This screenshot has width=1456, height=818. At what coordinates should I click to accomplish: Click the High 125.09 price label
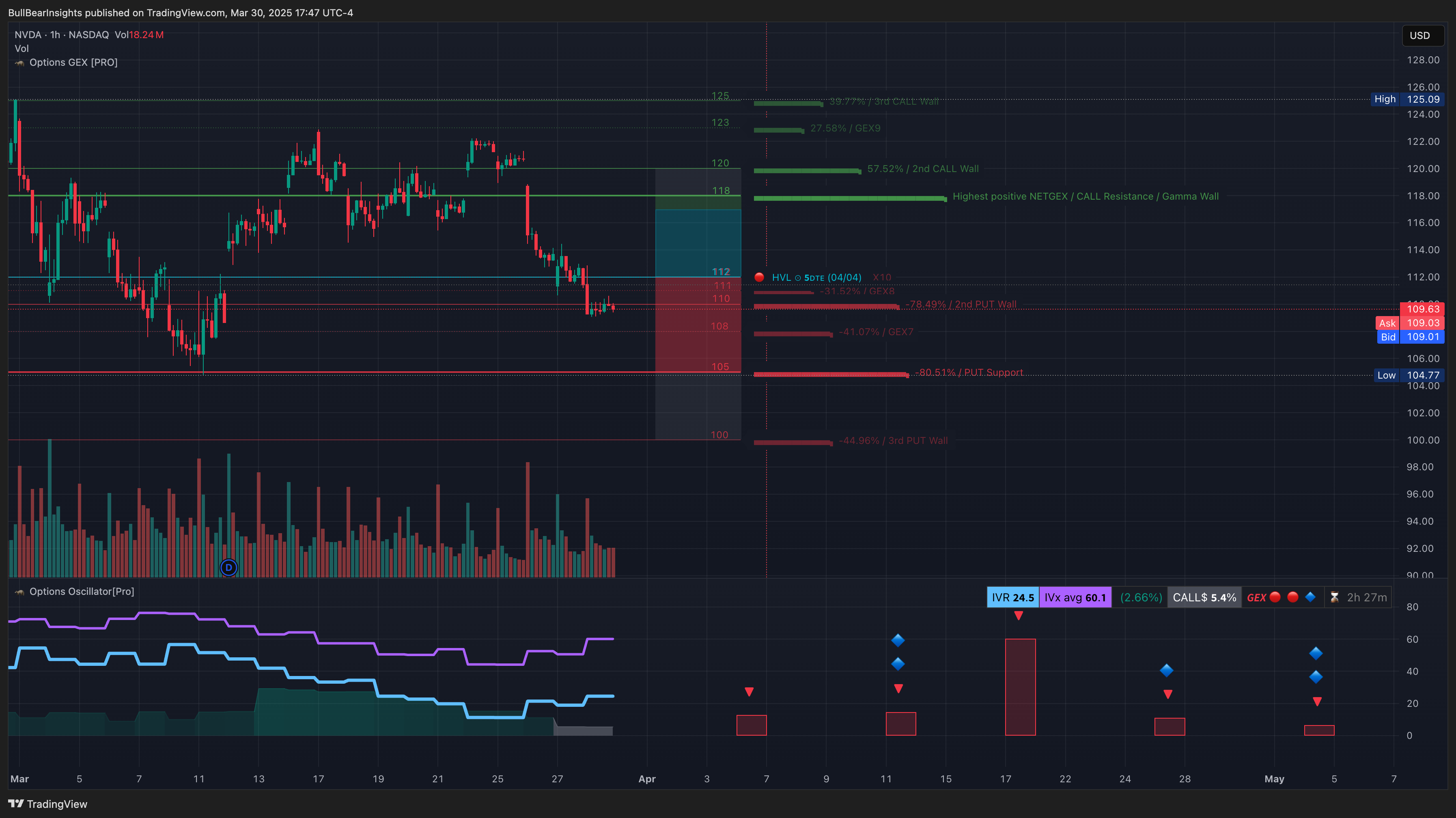coord(1407,99)
